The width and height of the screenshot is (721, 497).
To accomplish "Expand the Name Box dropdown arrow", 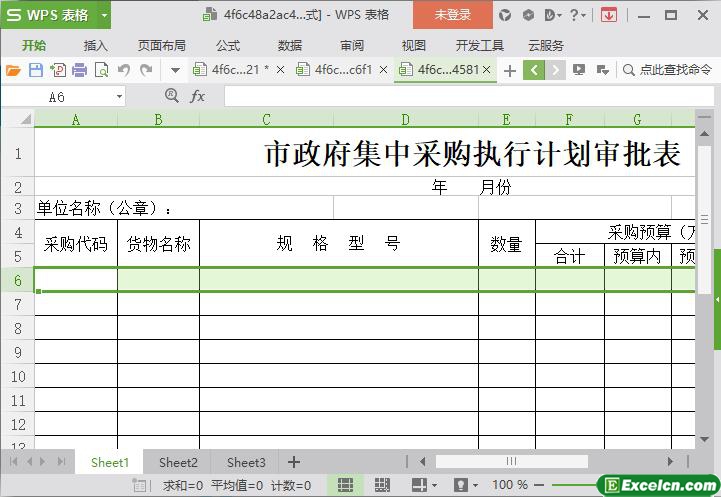I will click(x=119, y=97).
